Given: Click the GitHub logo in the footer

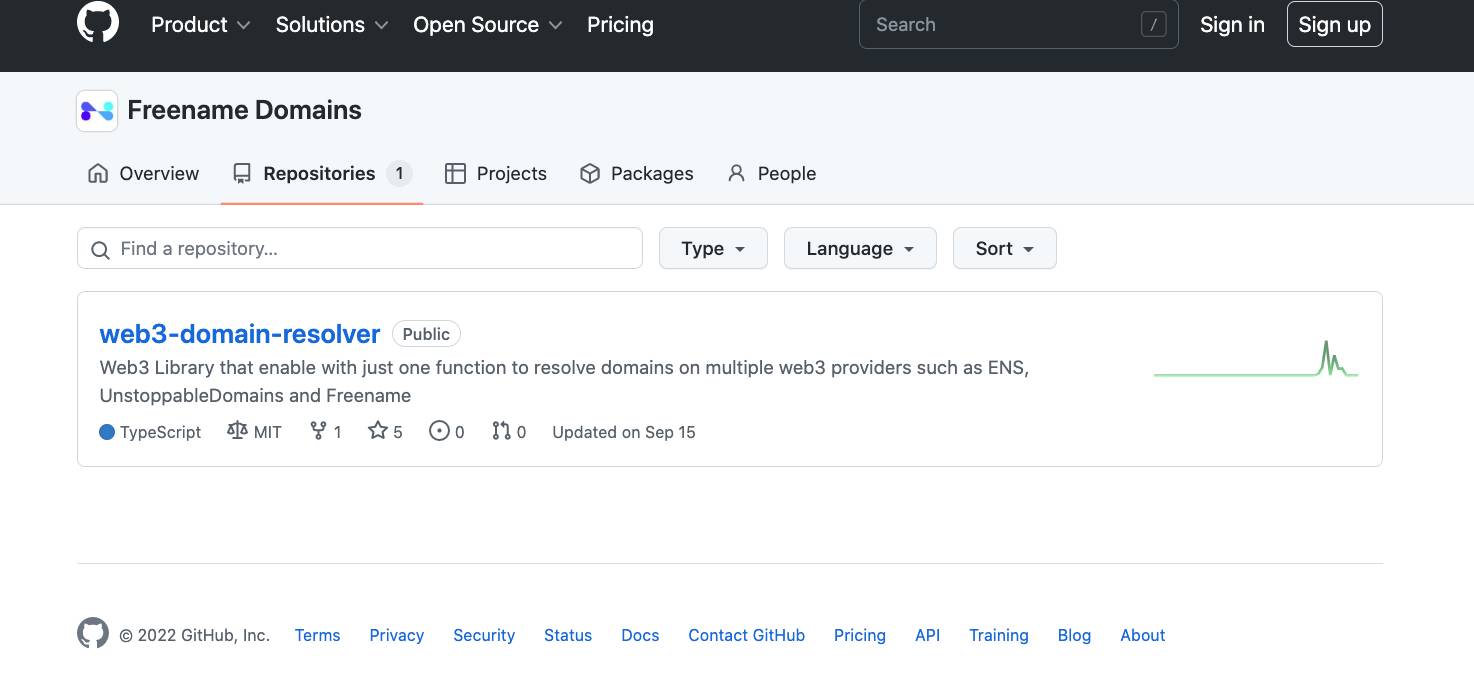Looking at the screenshot, I should tap(93, 634).
